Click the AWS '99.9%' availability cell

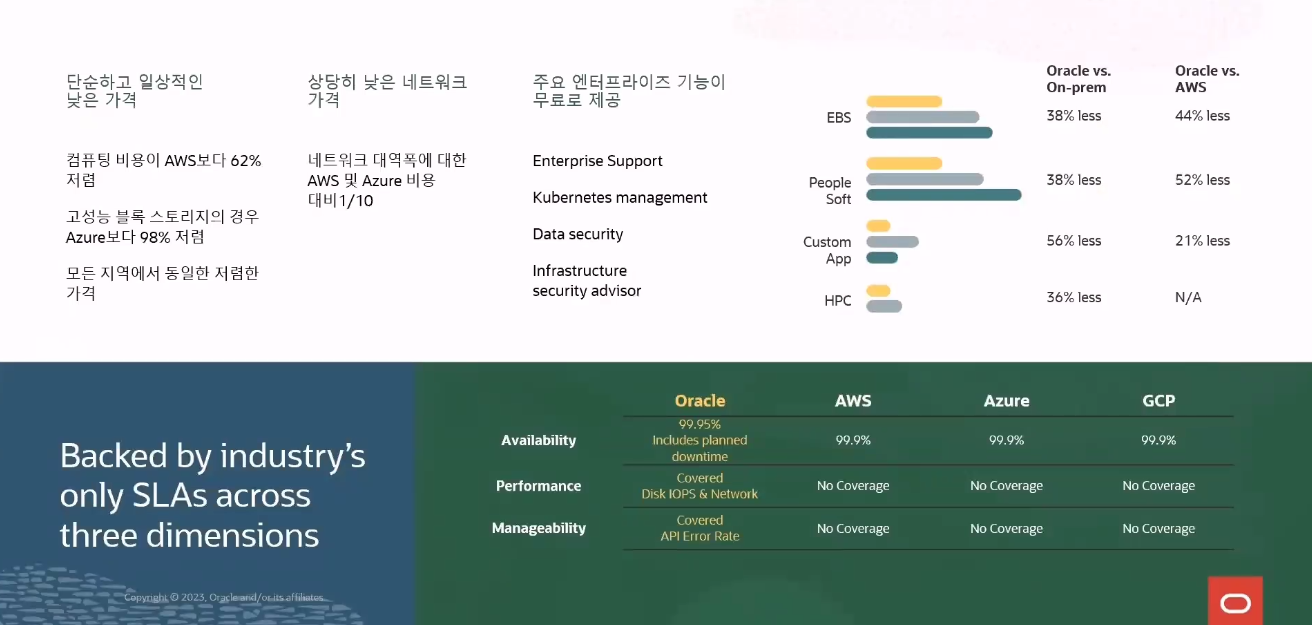853,440
